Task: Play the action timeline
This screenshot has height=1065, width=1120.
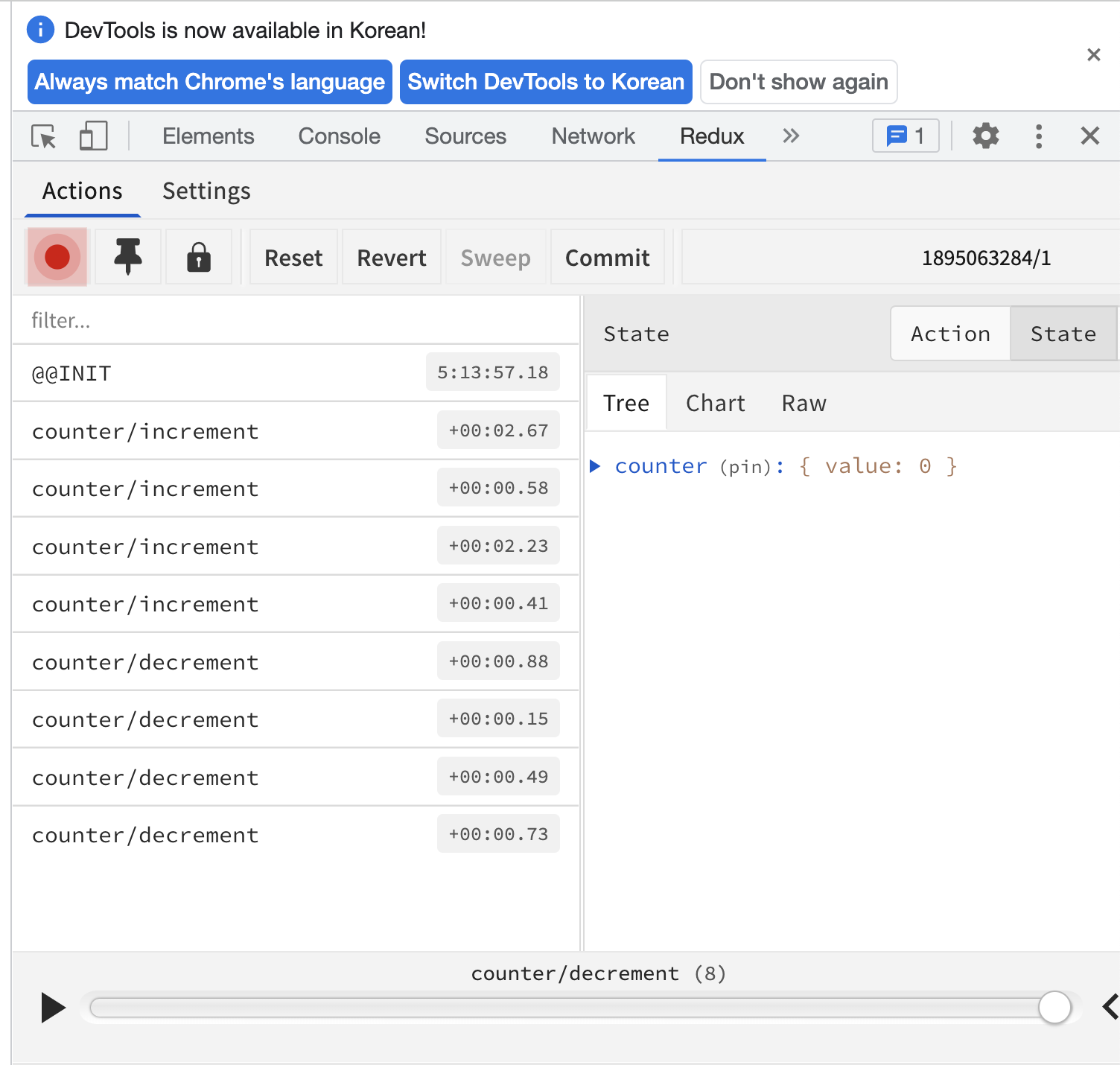Action: [x=53, y=1008]
